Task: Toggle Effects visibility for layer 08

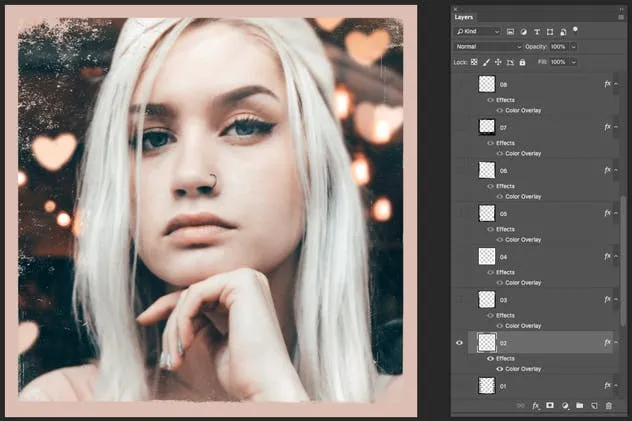Action: tap(490, 100)
